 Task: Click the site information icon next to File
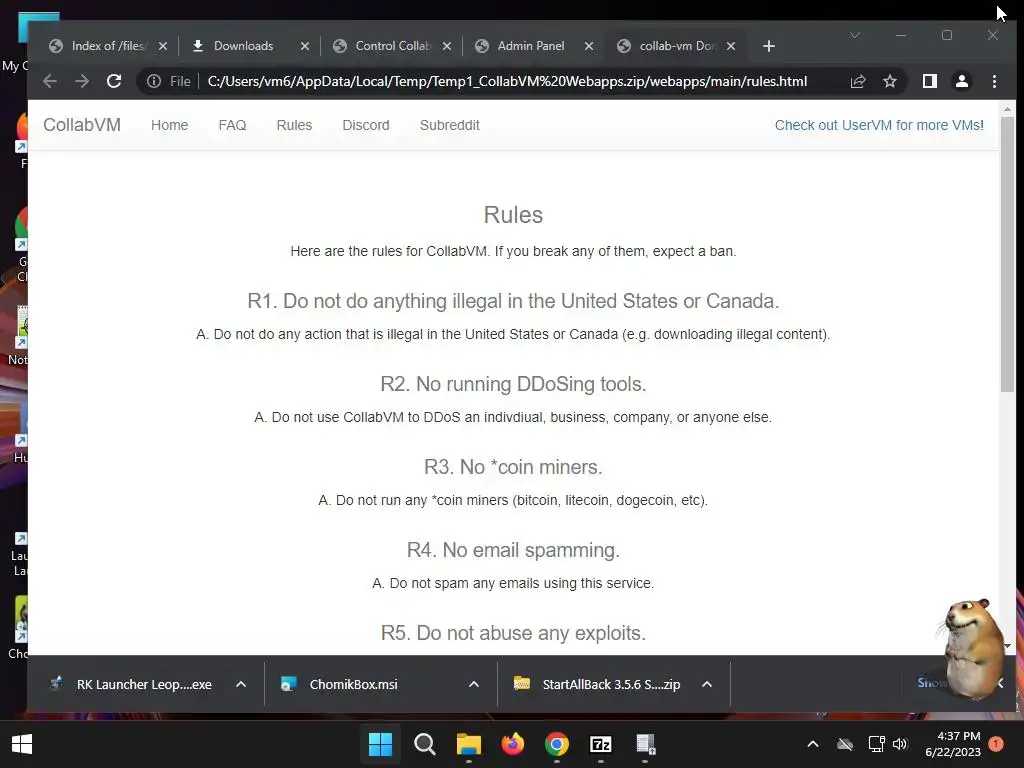[x=153, y=81]
